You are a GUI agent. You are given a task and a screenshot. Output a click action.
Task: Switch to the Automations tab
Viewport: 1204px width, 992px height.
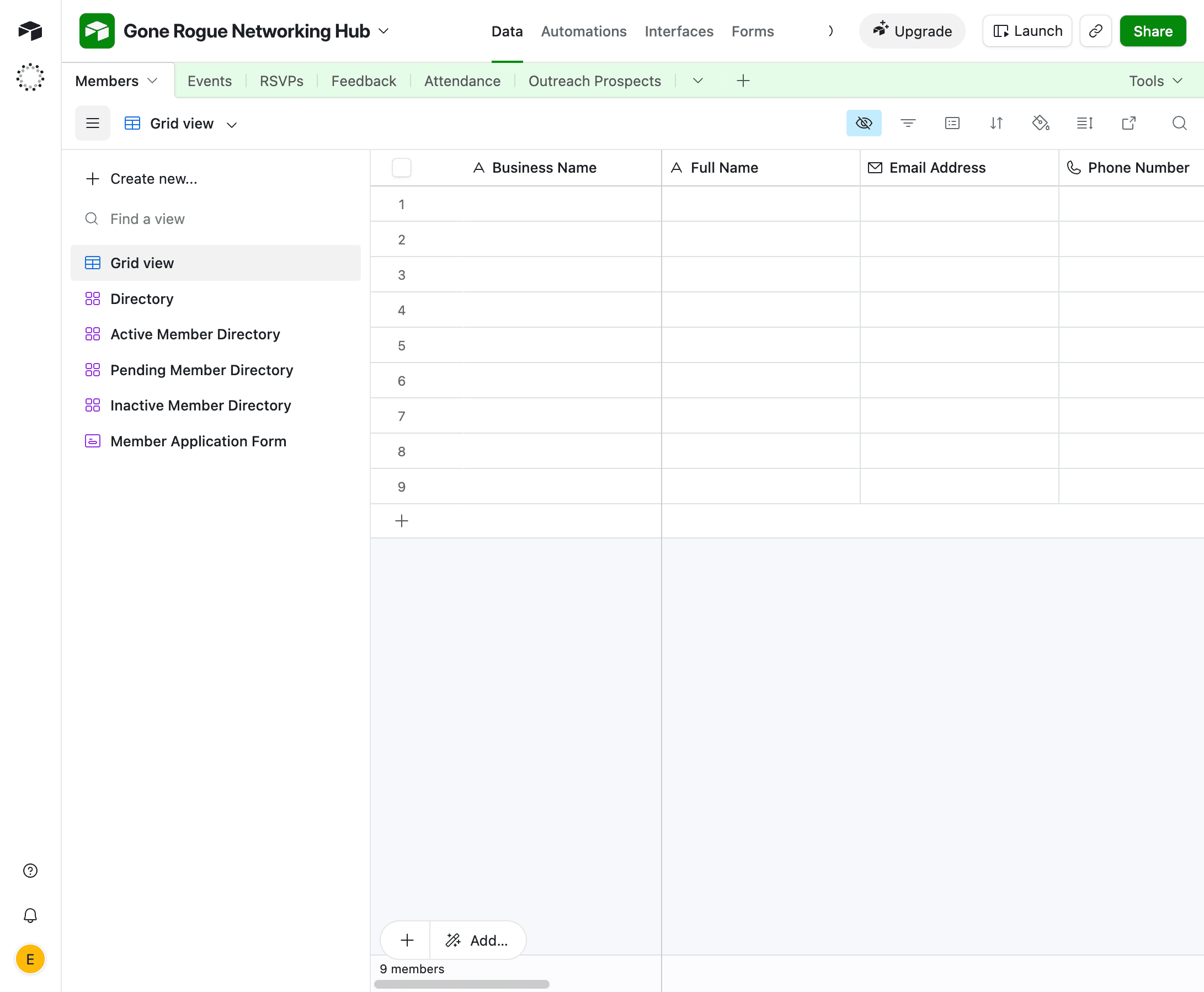click(x=583, y=31)
